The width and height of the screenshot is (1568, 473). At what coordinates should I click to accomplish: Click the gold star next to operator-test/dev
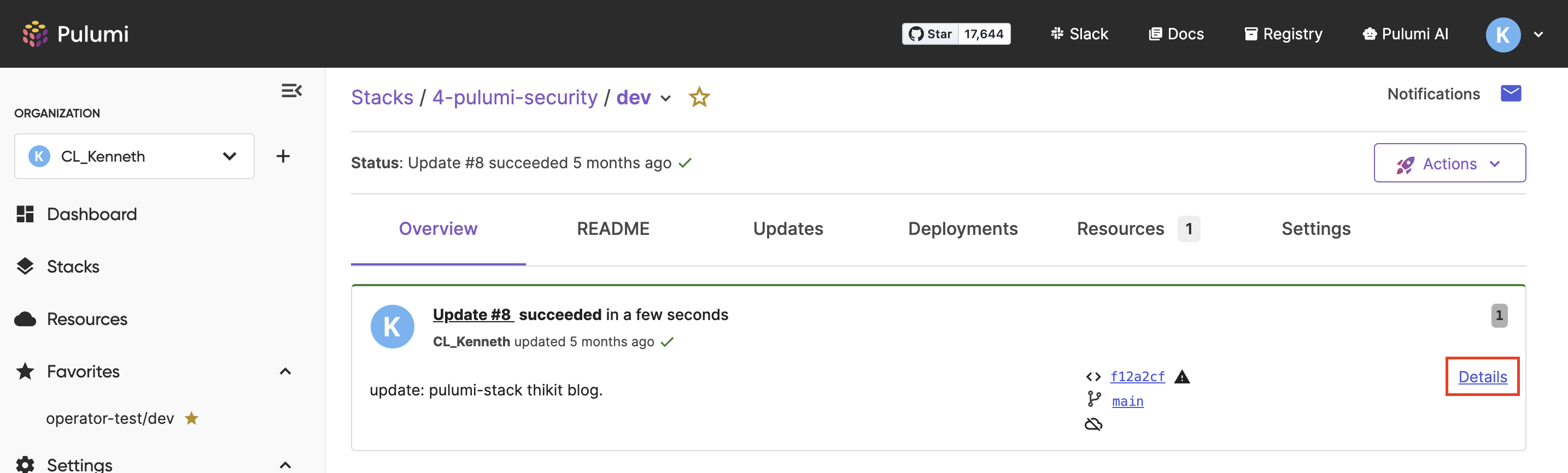192,418
